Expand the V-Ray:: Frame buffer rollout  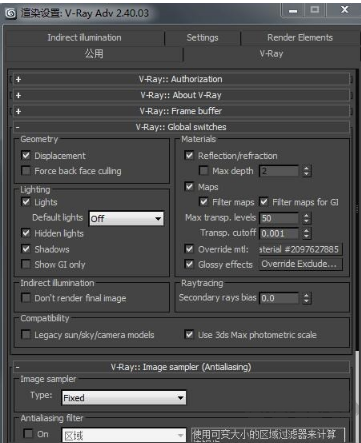(181, 111)
